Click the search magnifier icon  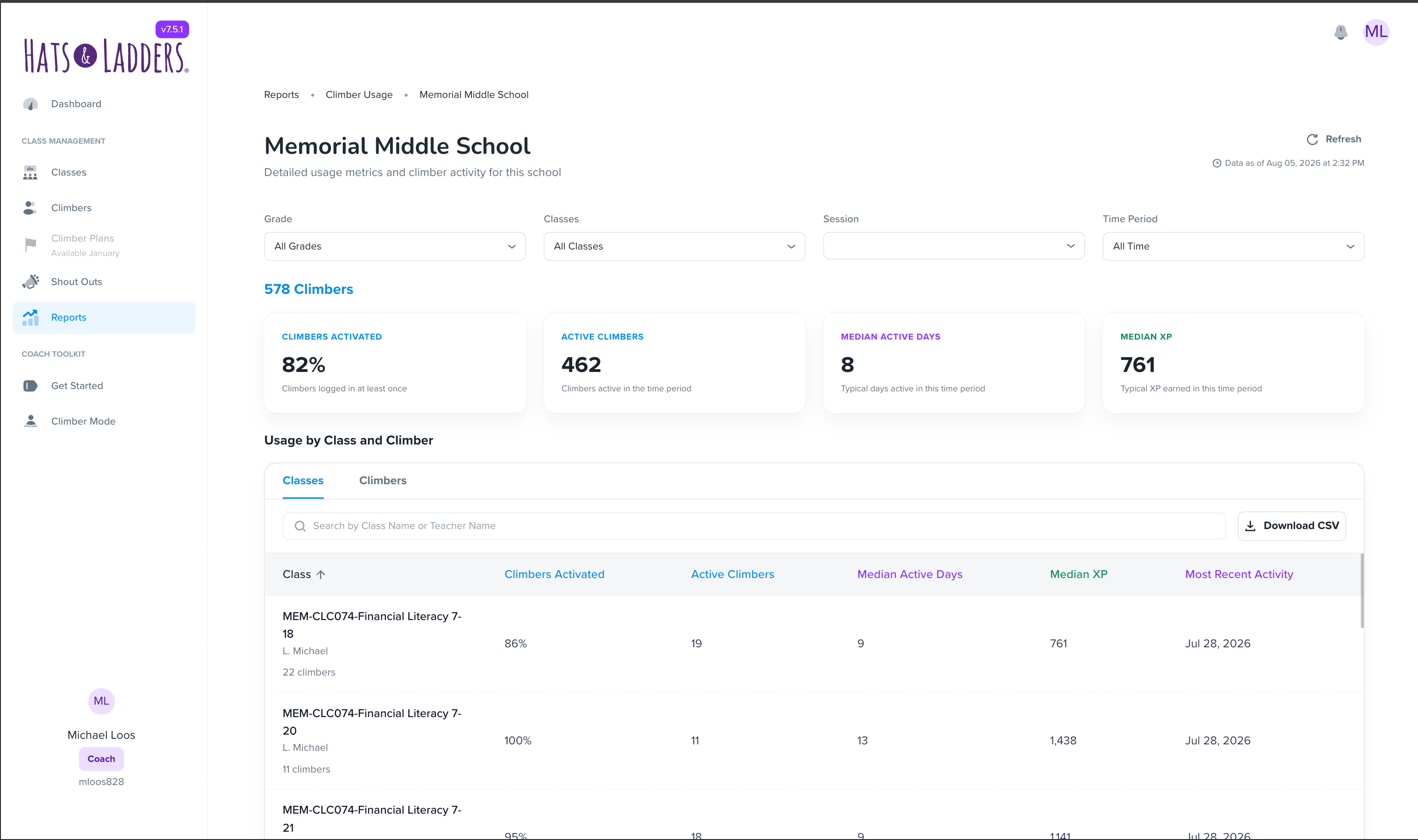click(x=300, y=526)
